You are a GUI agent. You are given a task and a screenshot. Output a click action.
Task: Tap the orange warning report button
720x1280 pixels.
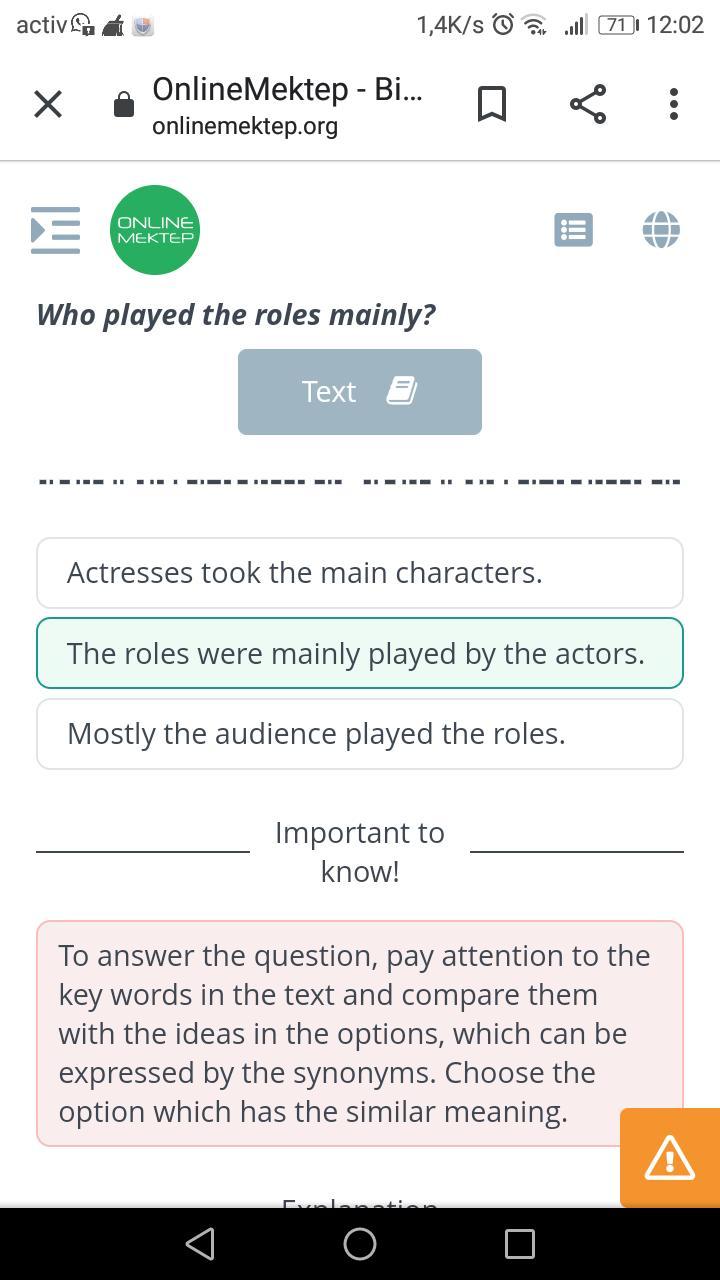tap(669, 1157)
